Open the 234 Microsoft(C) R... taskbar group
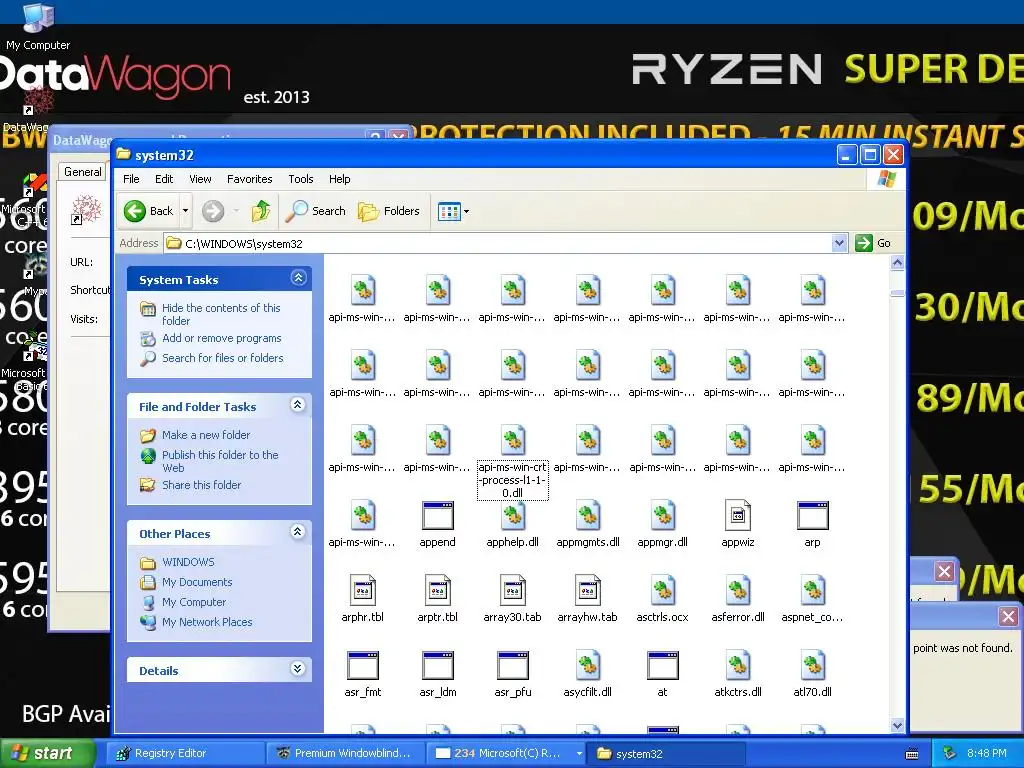 click(x=506, y=753)
